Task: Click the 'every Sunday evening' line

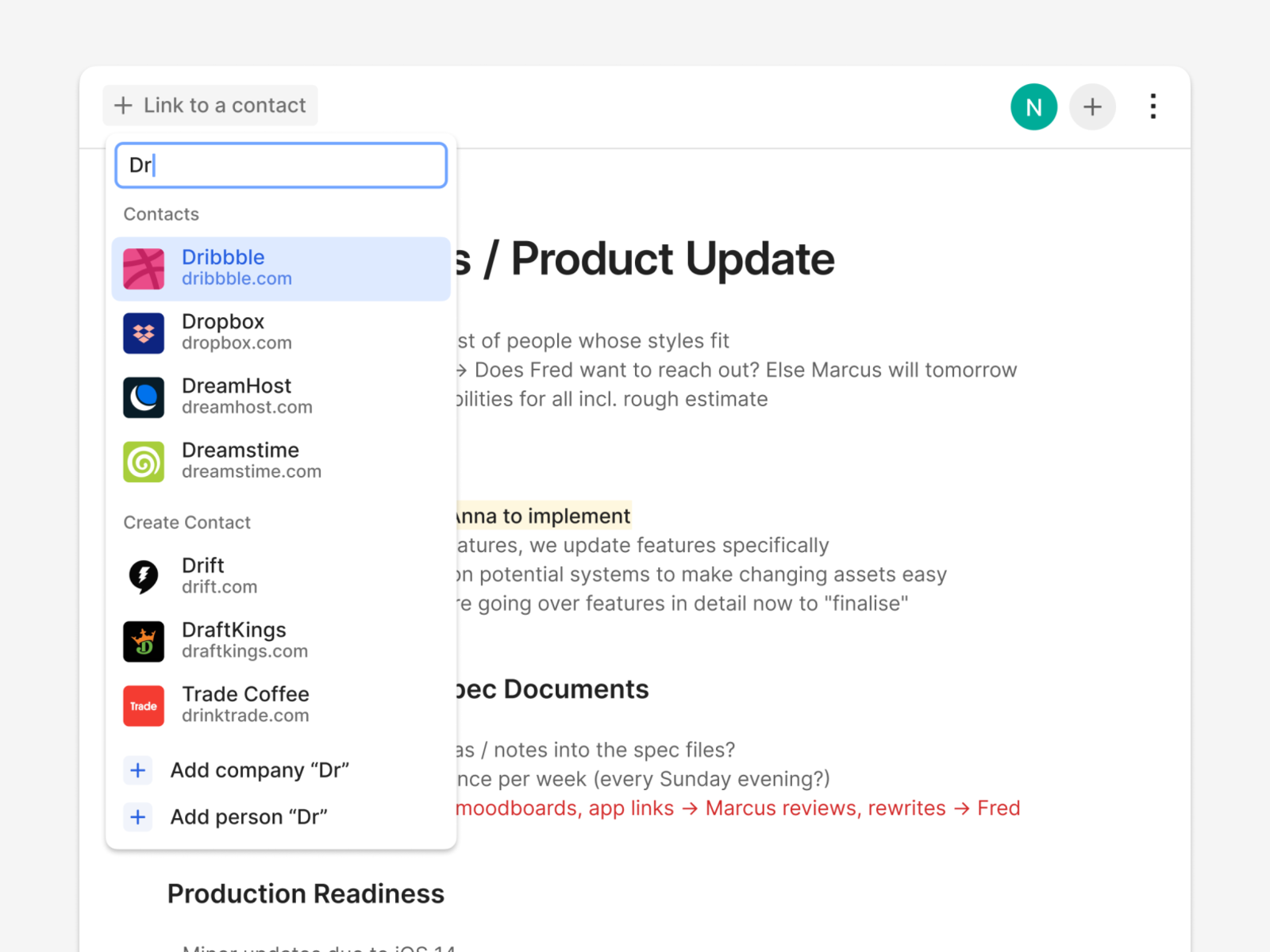Action: [643, 779]
